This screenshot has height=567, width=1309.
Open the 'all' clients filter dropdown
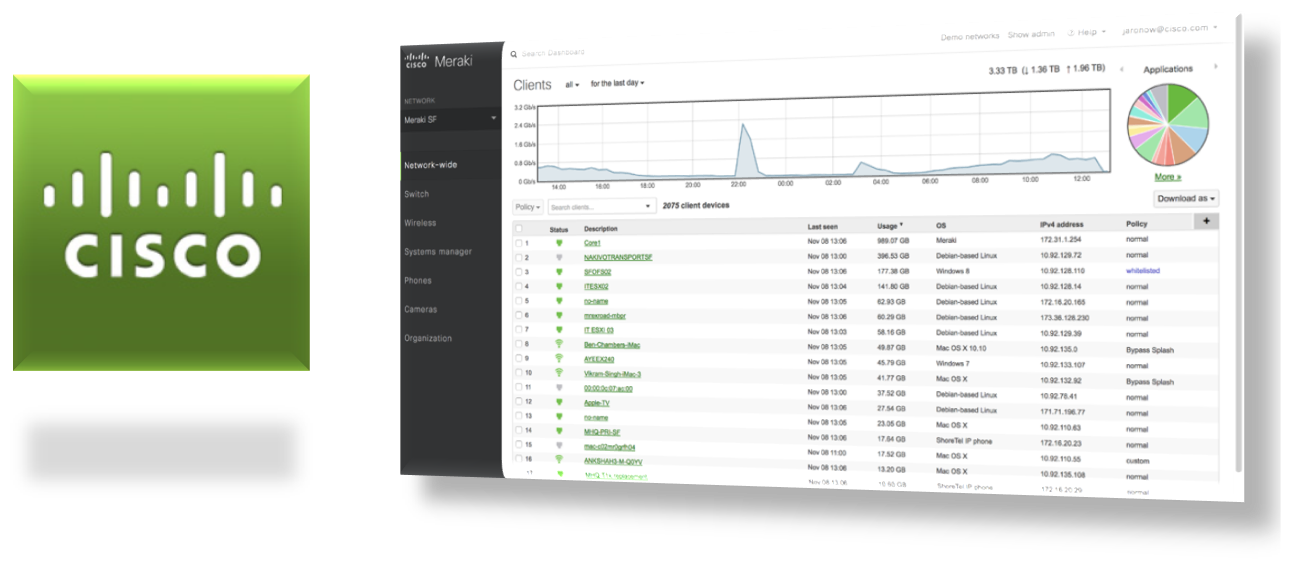pyautogui.click(x=571, y=85)
